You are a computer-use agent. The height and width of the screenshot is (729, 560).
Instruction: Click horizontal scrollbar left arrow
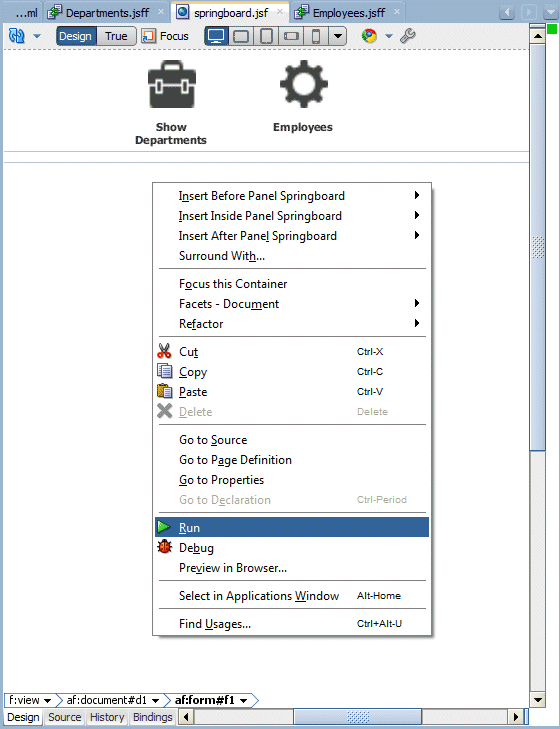pyautogui.click(x=186, y=716)
